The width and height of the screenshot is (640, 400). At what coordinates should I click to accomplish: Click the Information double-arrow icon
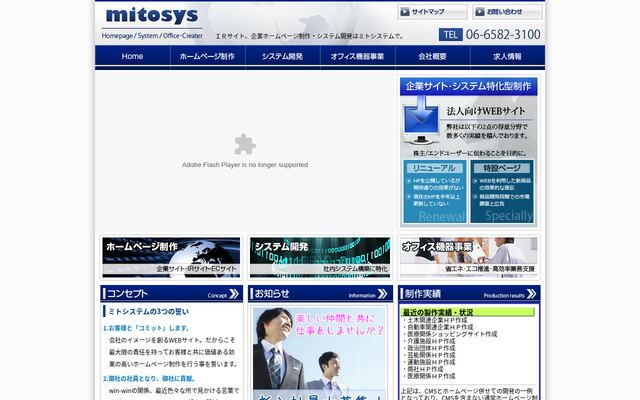click(x=382, y=294)
